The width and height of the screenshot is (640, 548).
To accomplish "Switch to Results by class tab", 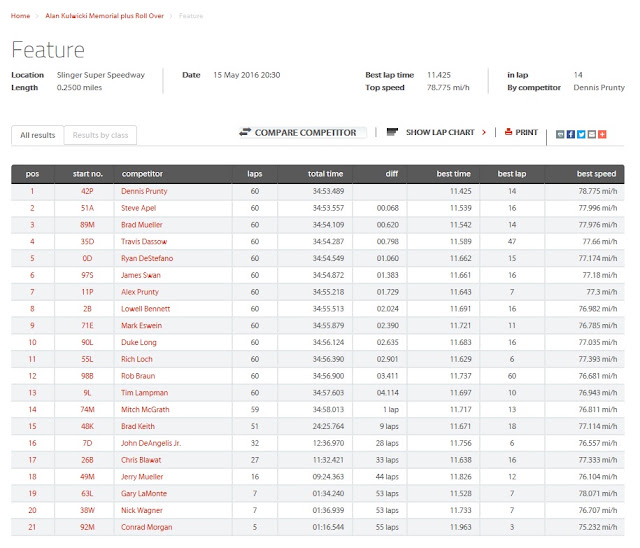I will click(100, 135).
